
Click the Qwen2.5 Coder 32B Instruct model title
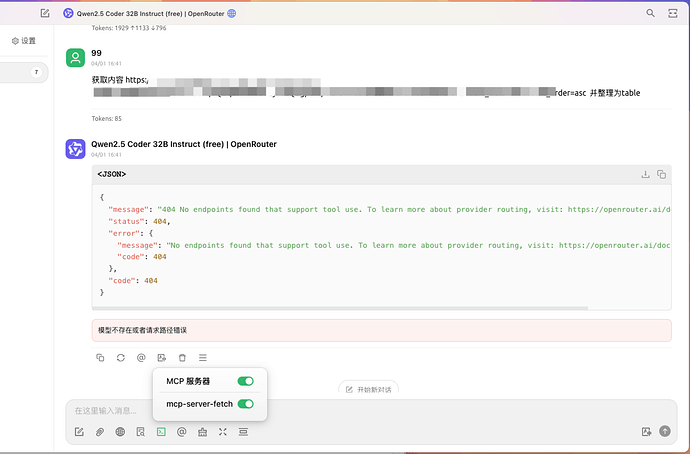pos(150,14)
